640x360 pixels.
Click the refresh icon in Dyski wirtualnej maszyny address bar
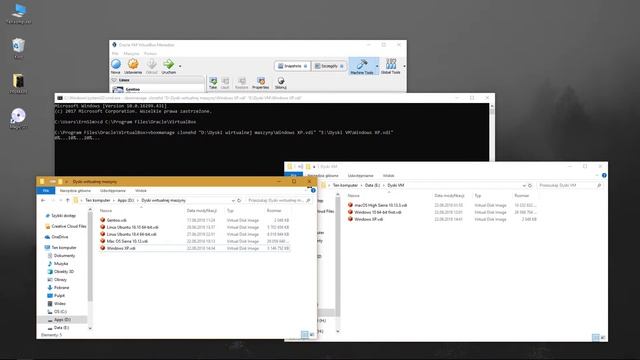click(x=239, y=200)
